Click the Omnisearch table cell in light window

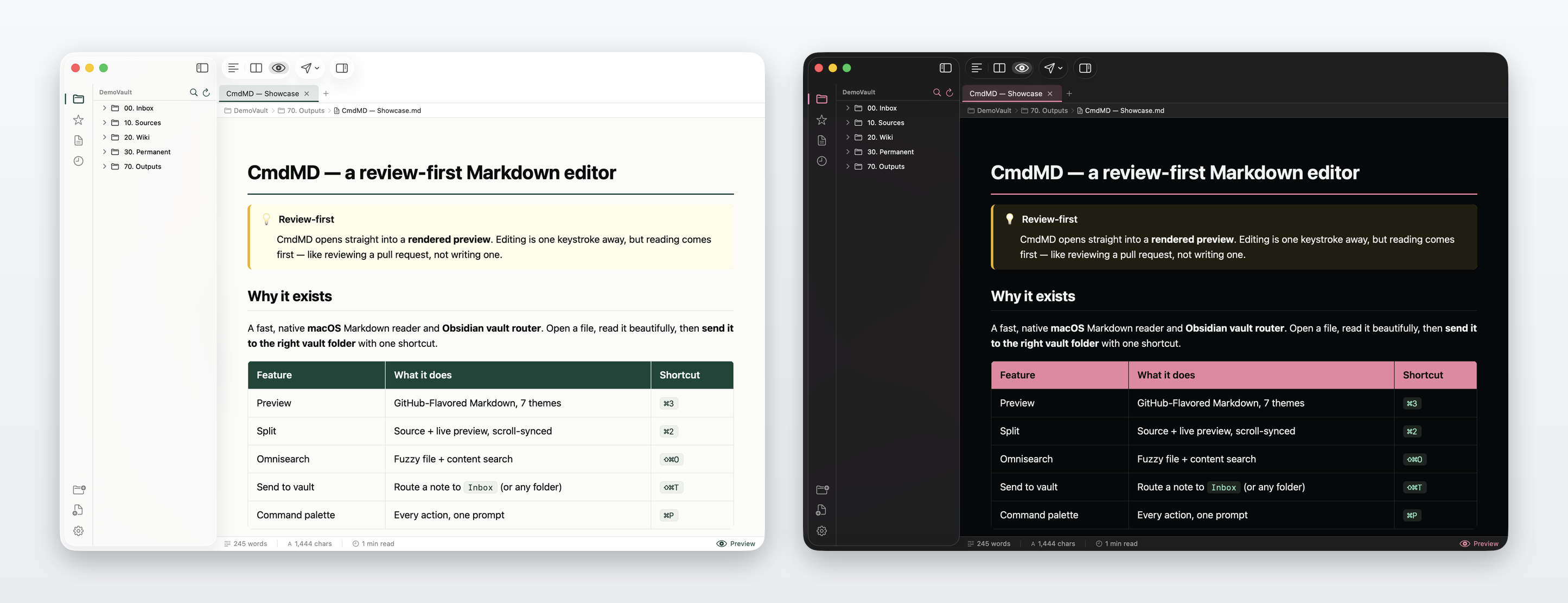coord(316,459)
